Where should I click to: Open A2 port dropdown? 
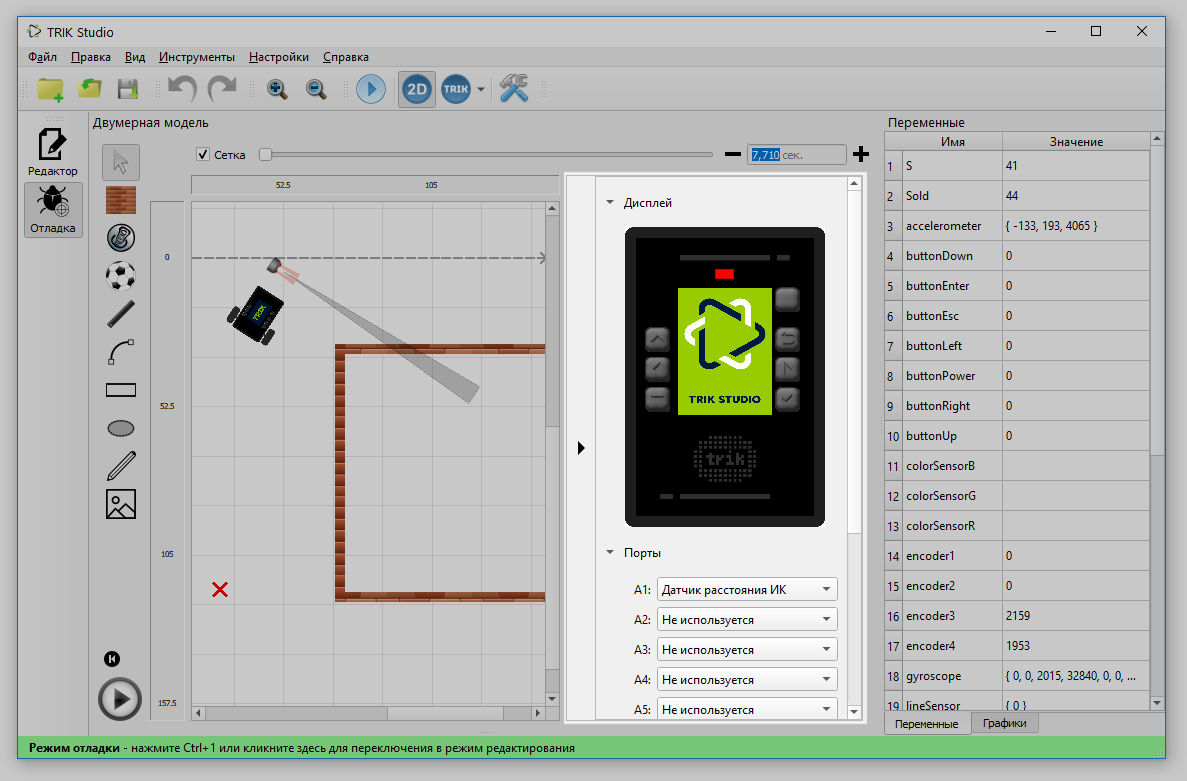[x=747, y=619]
